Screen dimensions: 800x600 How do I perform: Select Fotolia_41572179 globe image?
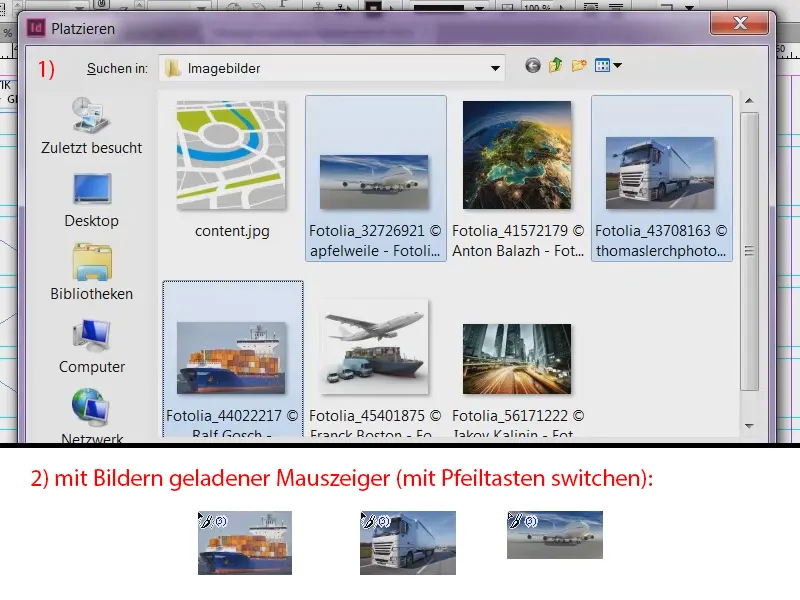tap(517, 155)
